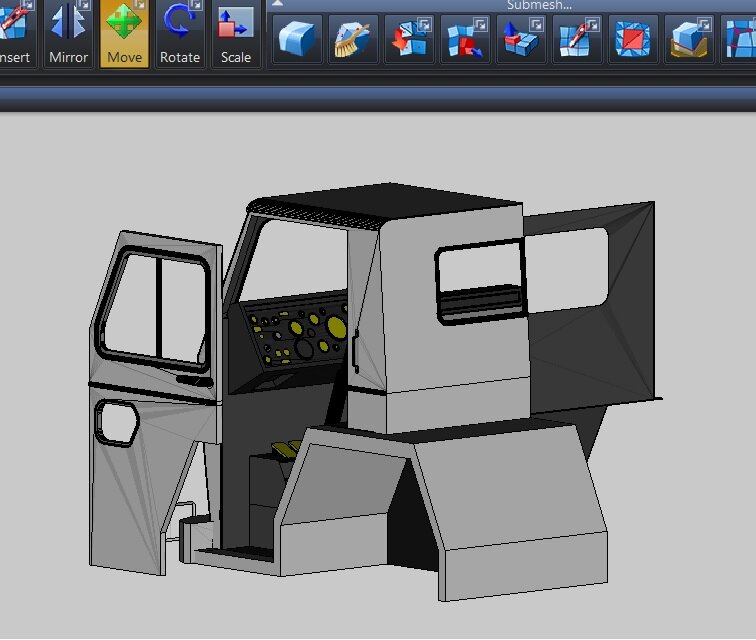The image size is (756, 640).
Task: Click the yellow-gauge dashboard panel in model
Action: pyautogui.click(x=297, y=333)
